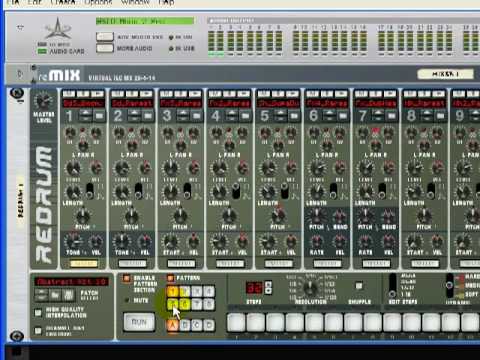
Task: Click the save patch disk icon
Action: tap(68, 295)
